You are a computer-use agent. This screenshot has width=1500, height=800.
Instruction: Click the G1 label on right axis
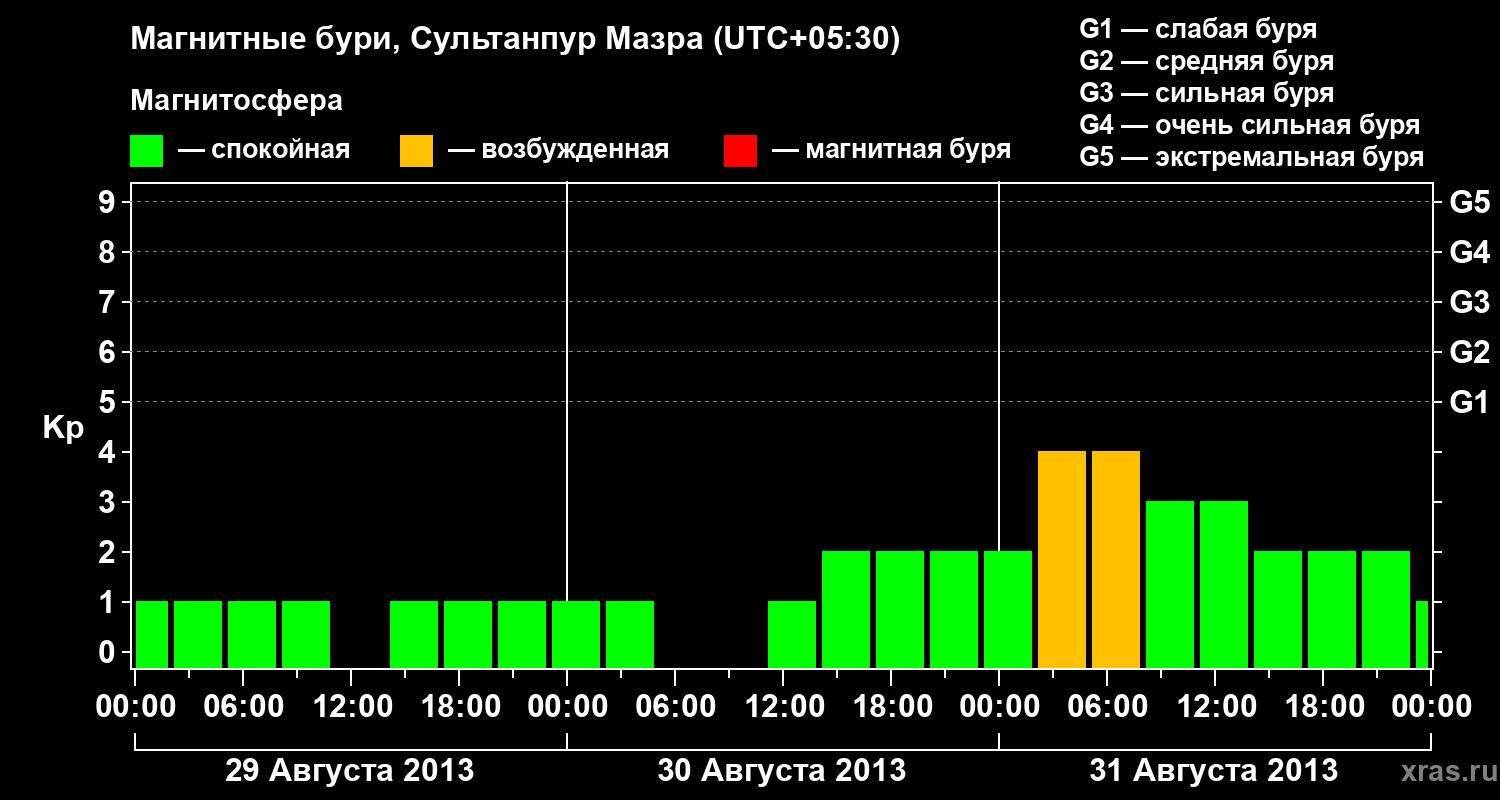click(1470, 403)
